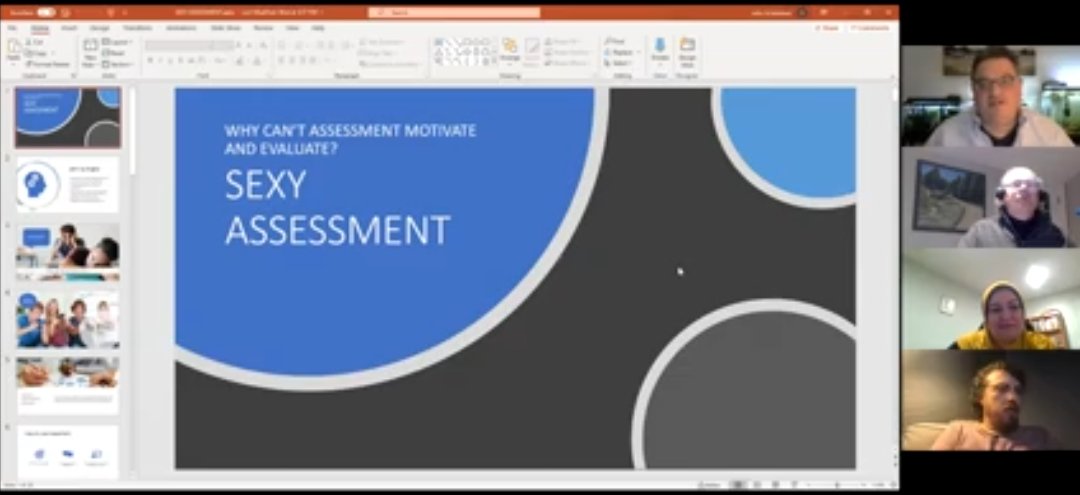The width and height of the screenshot is (1080, 495).
Task: Click the Copy command
Action: (x=38, y=53)
